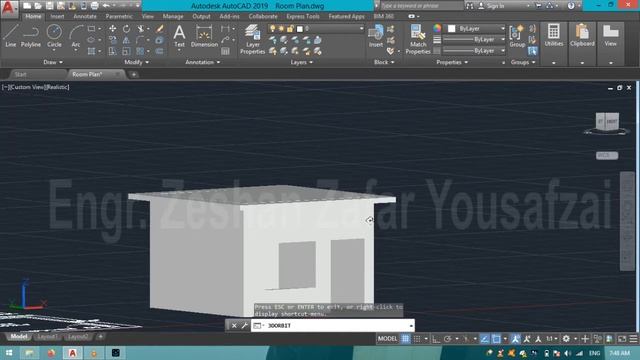This screenshot has height=360, width=640.
Task: Click the Table icon in Annotation panel
Action: click(225, 51)
